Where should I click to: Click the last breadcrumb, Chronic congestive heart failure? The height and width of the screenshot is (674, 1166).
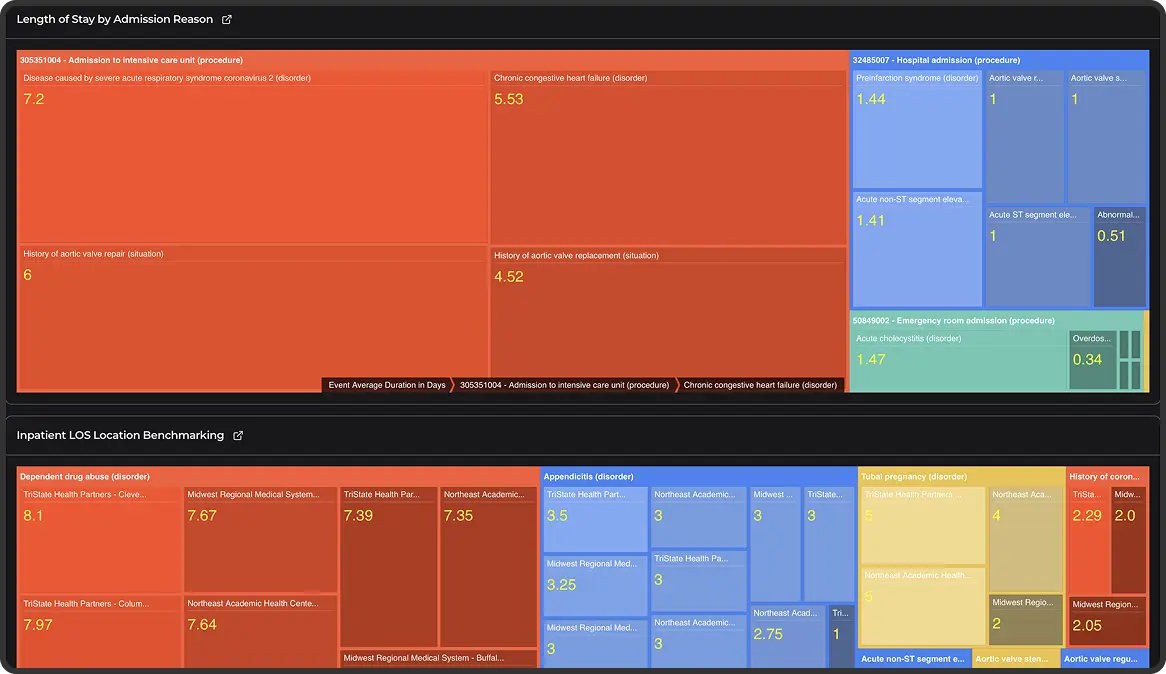760,385
